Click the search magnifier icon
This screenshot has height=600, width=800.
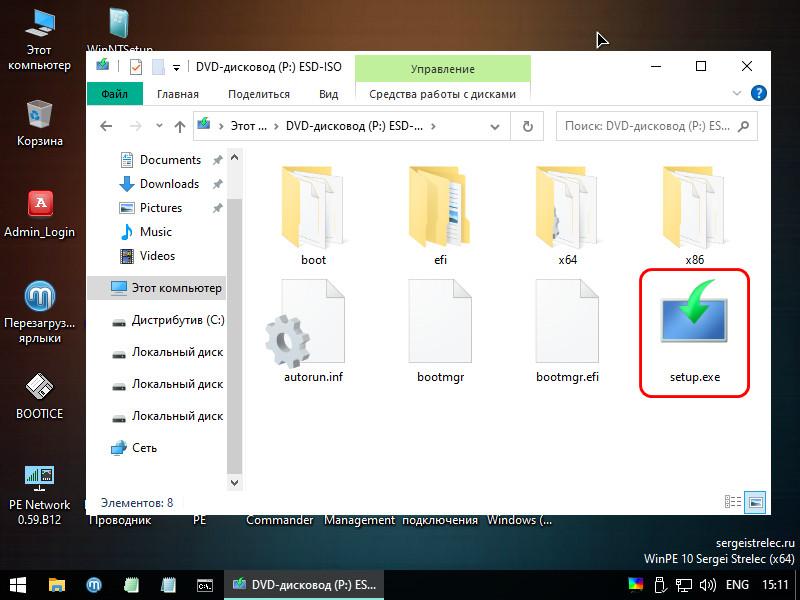tap(743, 126)
